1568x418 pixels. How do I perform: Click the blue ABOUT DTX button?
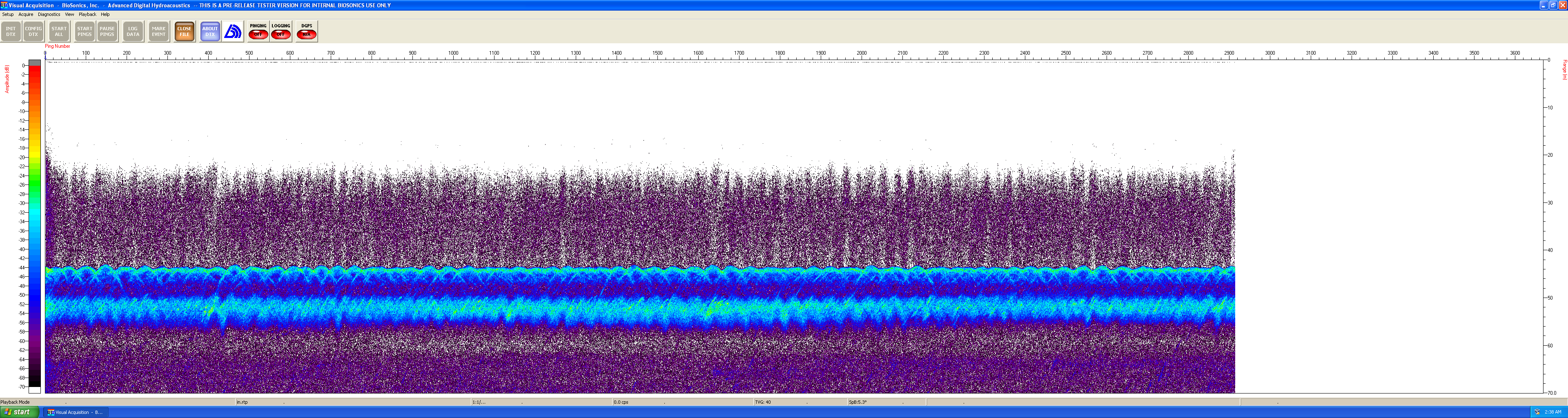(x=210, y=32)
